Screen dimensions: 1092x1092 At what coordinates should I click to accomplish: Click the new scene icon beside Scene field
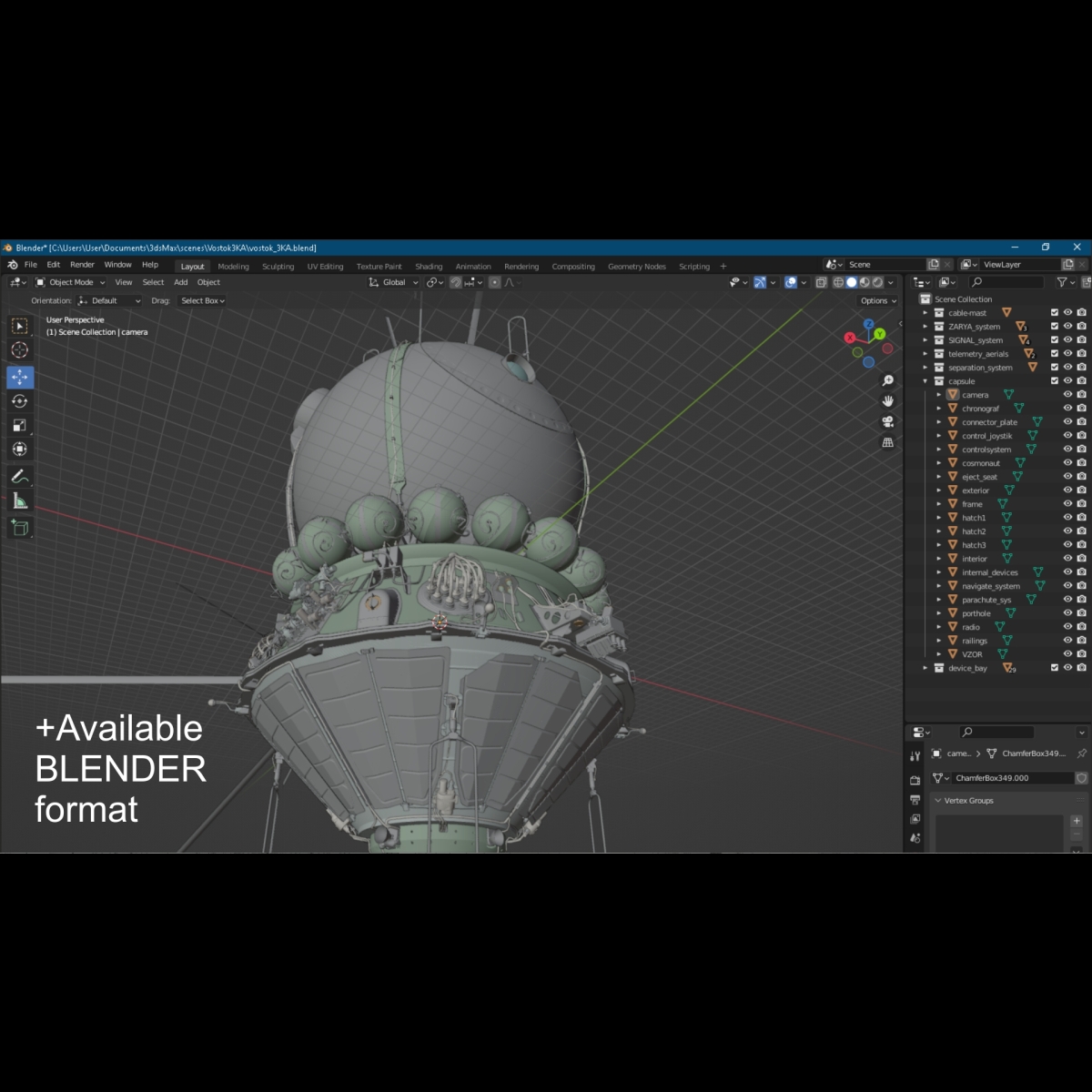934,265
